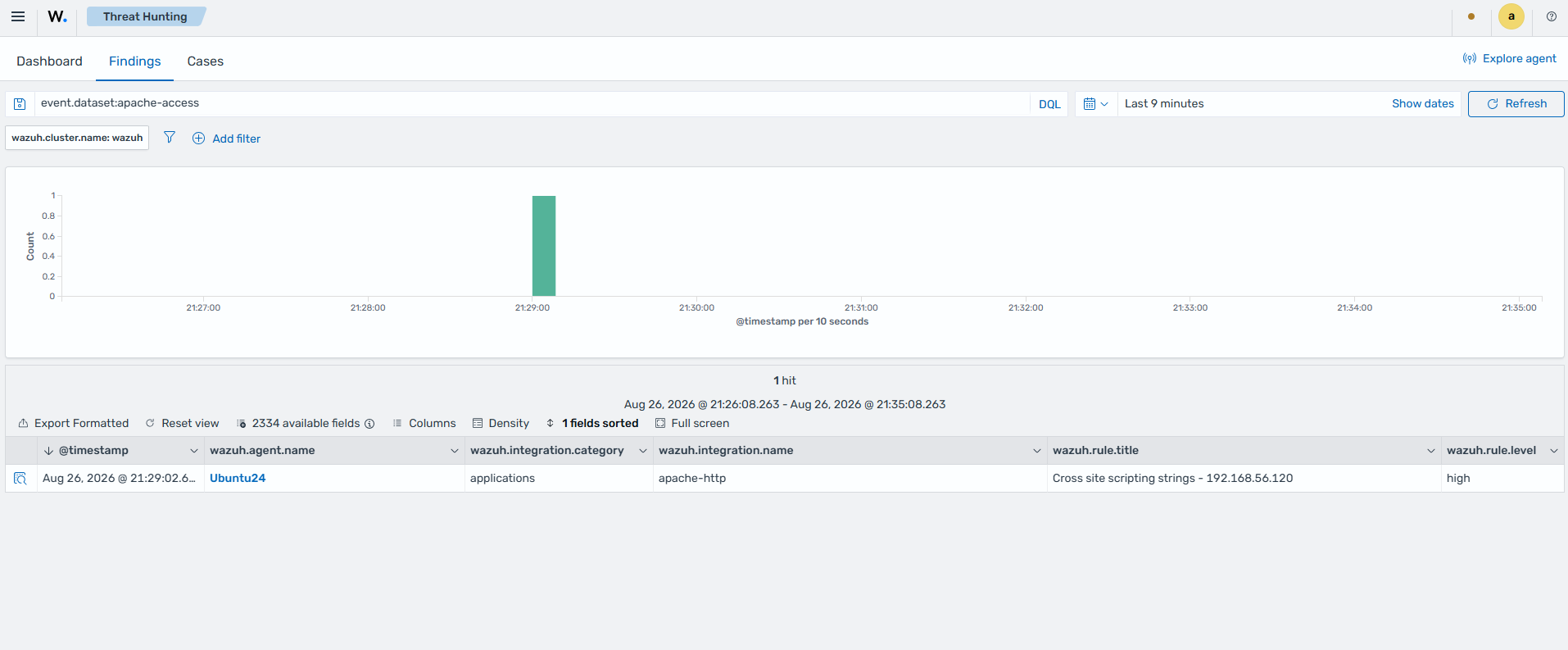Click the orange status dot indicator
The width and height of the screenshot is (1568, 650).
pos(1471,16)
